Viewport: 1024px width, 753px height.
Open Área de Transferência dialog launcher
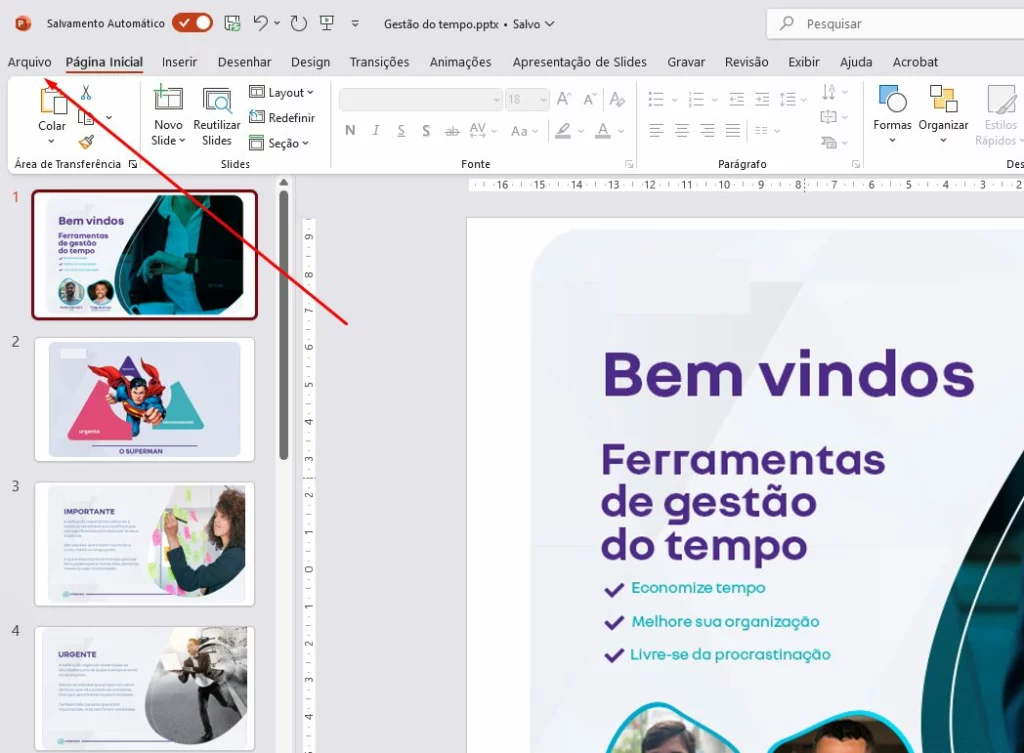[133, 164]
